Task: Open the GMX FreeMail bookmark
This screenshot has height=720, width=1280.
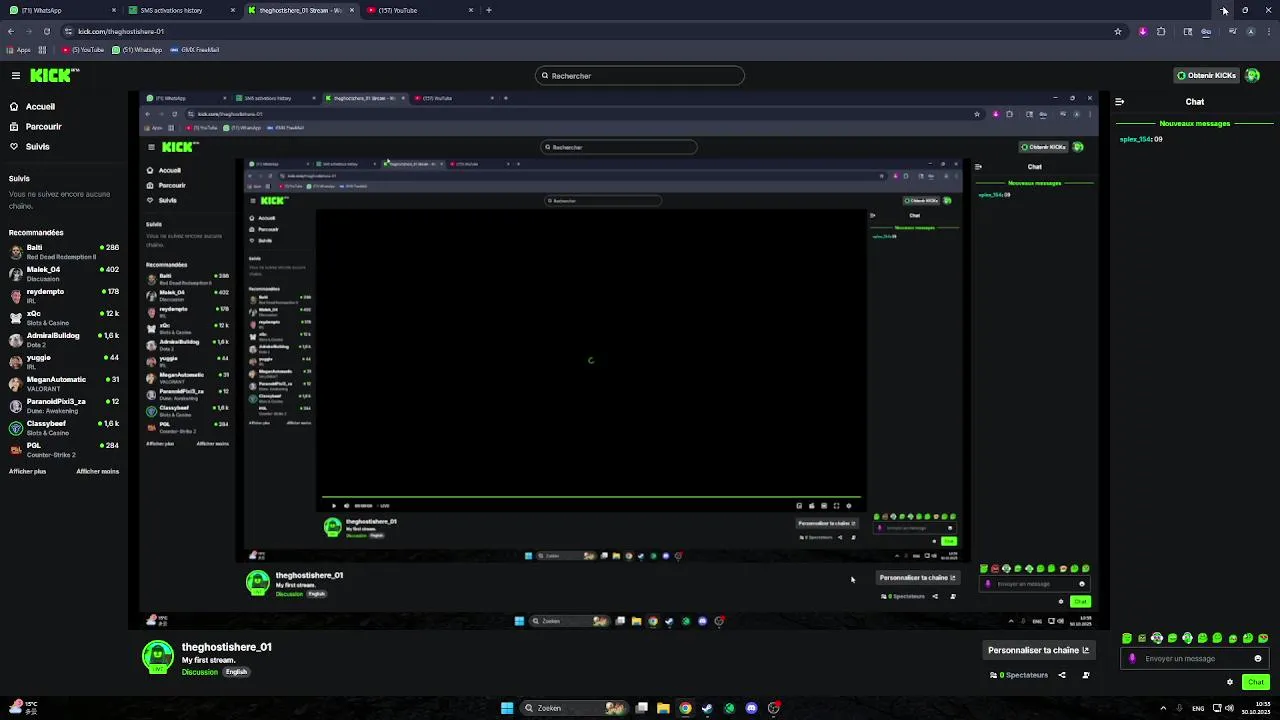Action: 195,50
